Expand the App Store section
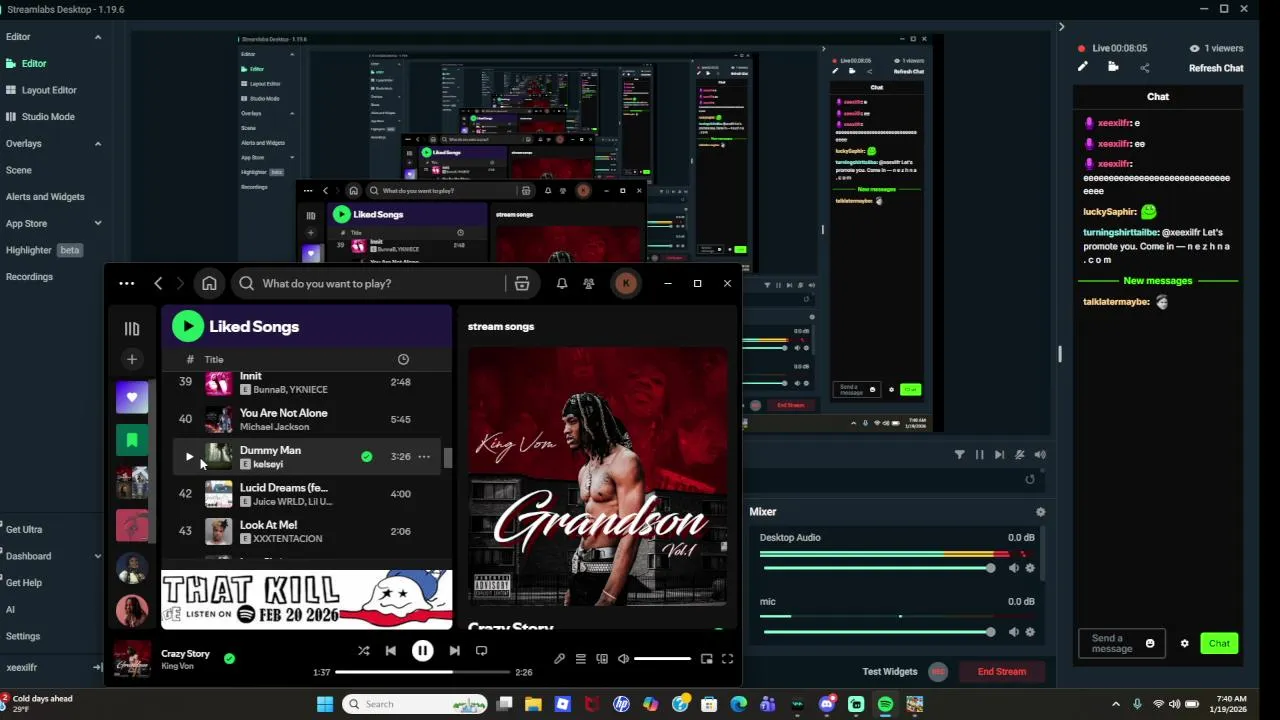 click(x=97, y=224)
